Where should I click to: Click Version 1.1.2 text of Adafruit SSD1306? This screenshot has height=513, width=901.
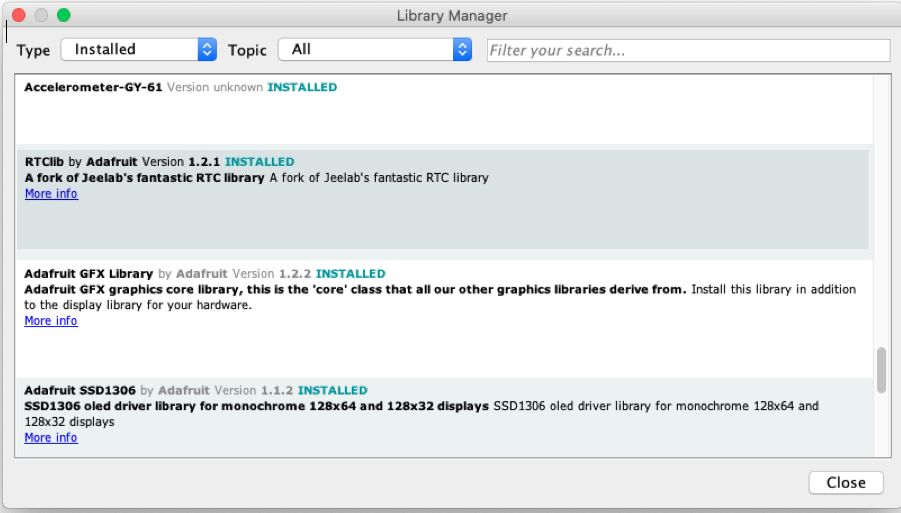253,391
